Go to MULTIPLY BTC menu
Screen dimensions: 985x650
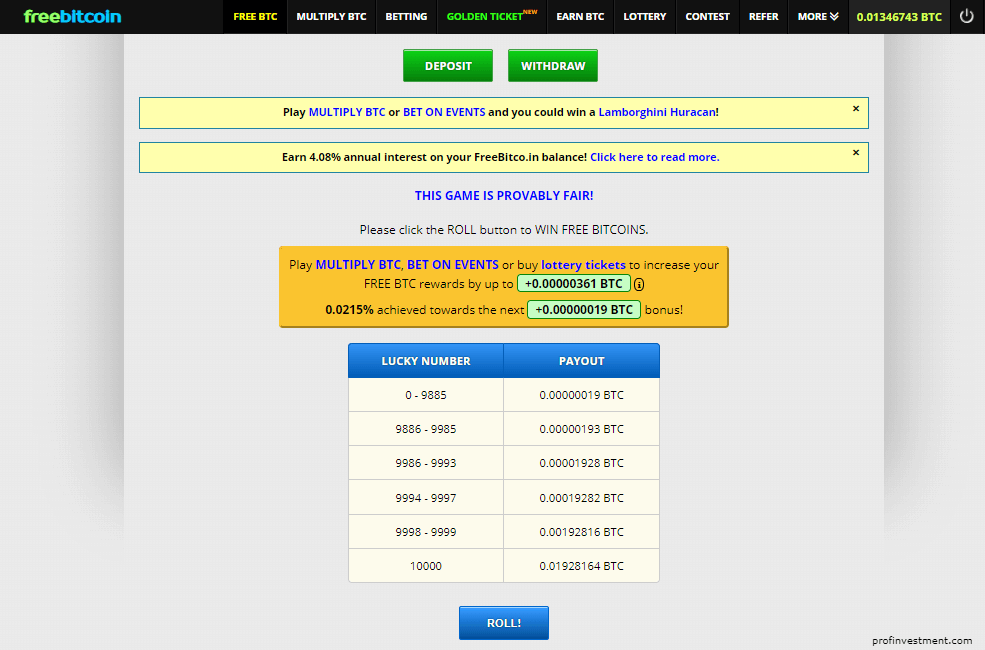[x=331, y=16]
